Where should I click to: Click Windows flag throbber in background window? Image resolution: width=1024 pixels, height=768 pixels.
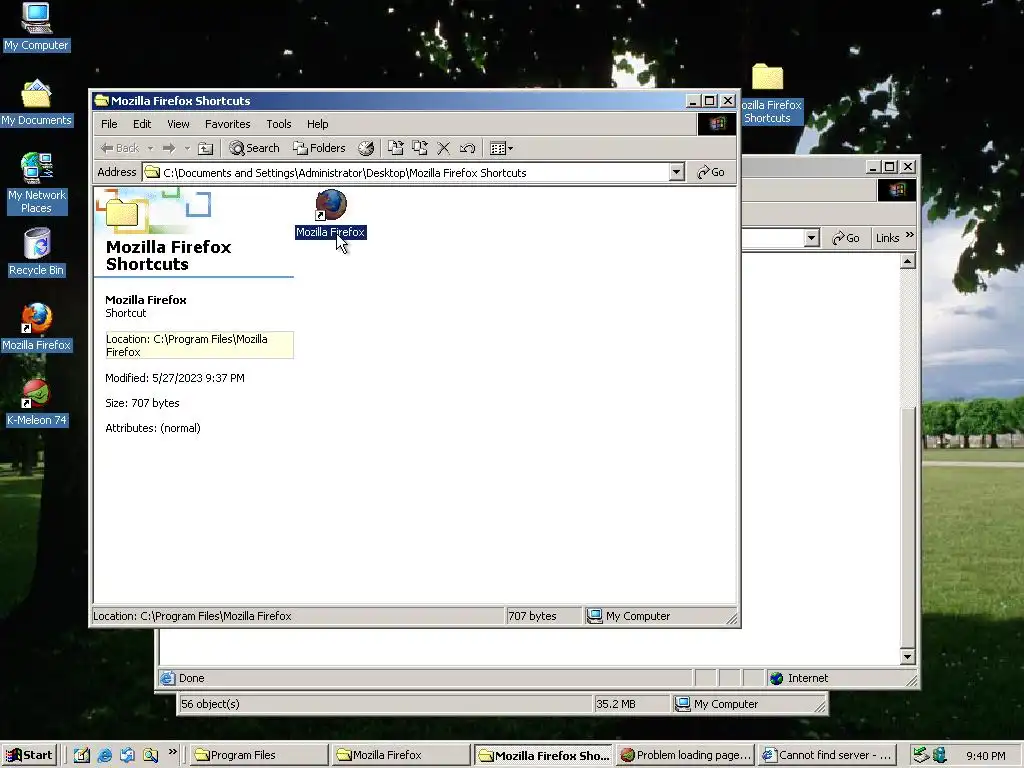click(x=897, y=190)
